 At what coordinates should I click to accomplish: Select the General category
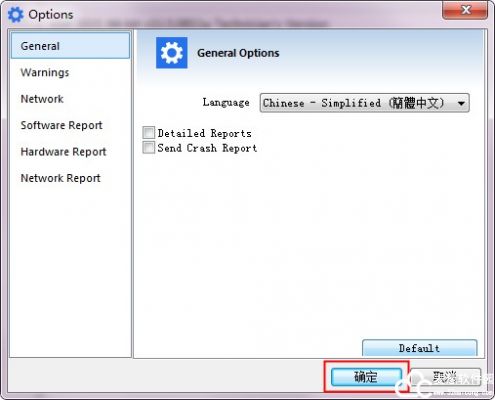pyautogui.click(x=70, y=46)
